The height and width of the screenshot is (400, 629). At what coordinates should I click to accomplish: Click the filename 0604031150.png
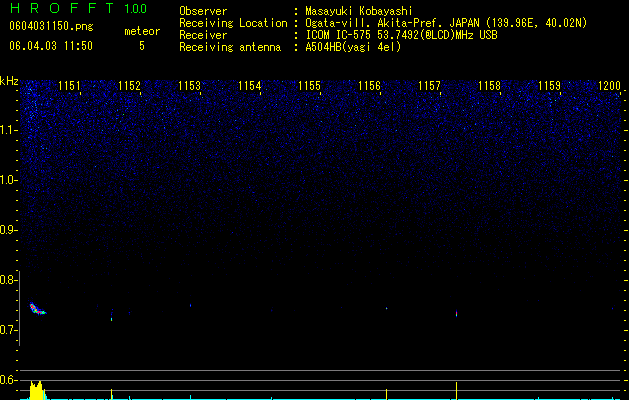point(51,27)
